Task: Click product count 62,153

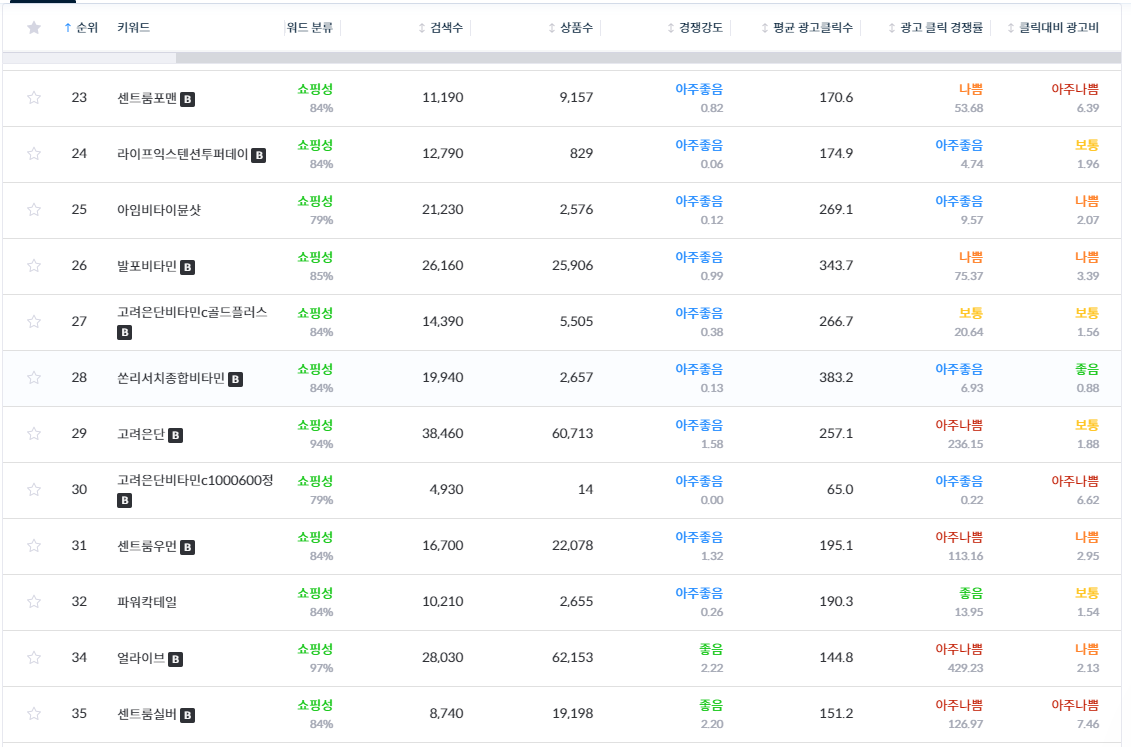Action: [x=573, y=658]
